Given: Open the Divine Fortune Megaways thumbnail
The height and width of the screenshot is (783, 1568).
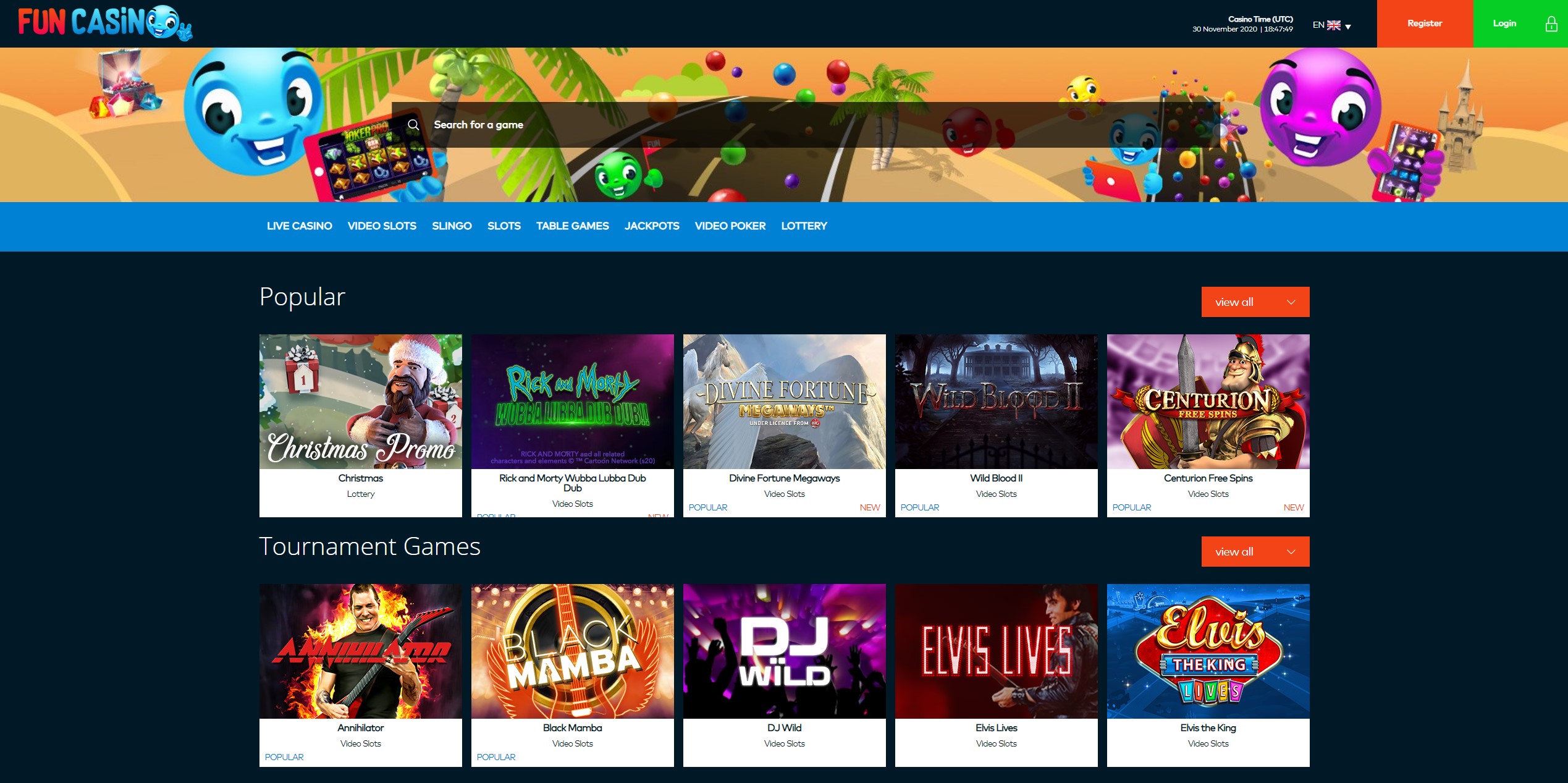Looking at the screenshot, I should (x=785, y=402).
